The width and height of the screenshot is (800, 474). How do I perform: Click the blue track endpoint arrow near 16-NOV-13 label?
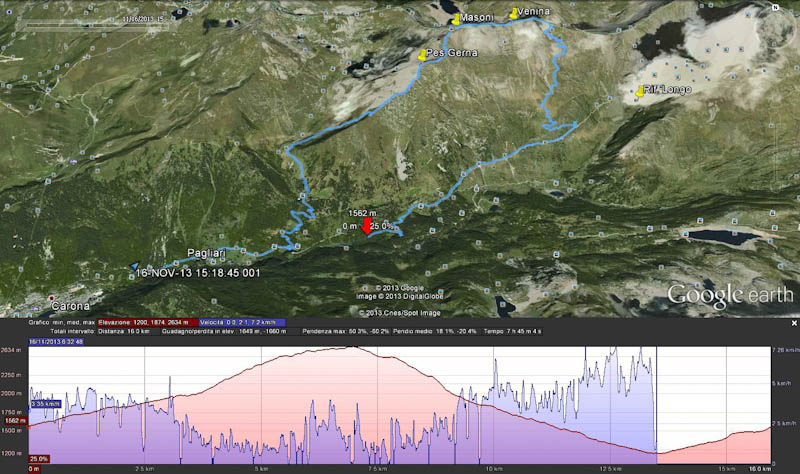coord(134,266)
